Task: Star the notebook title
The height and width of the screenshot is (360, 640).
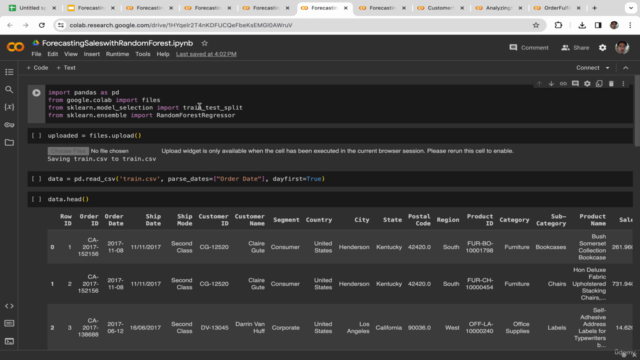Action: pyautogui.click(x=204, y=43)
